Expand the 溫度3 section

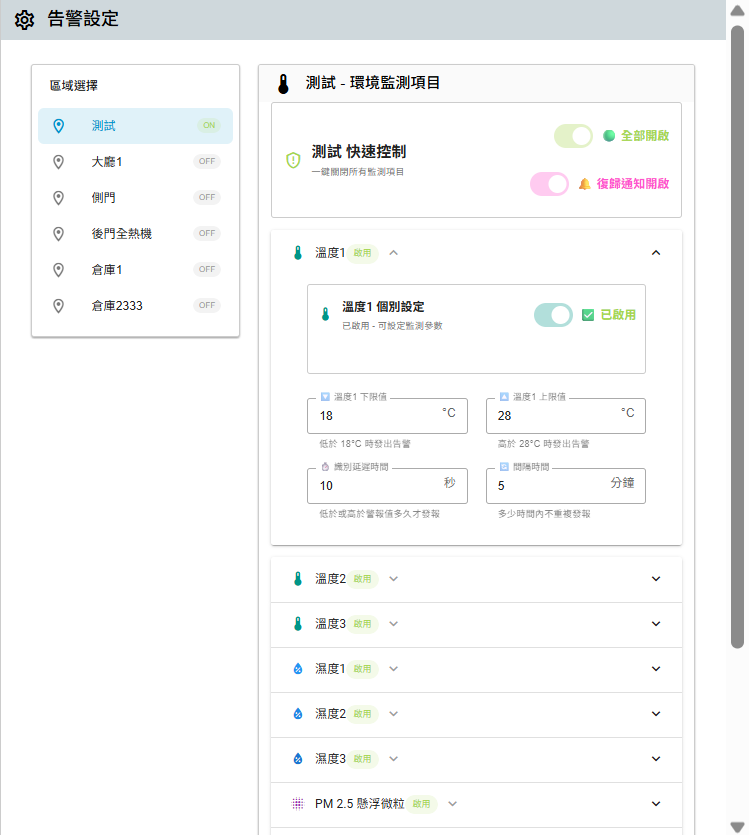click(656, 623)
